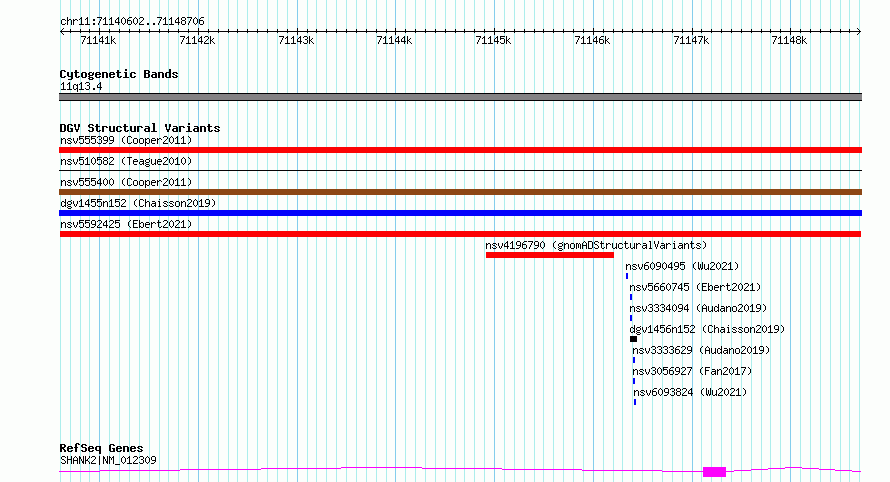Open nsv5592425 (Ebert2021) label
Screen dimensions: 890x482
126,224
